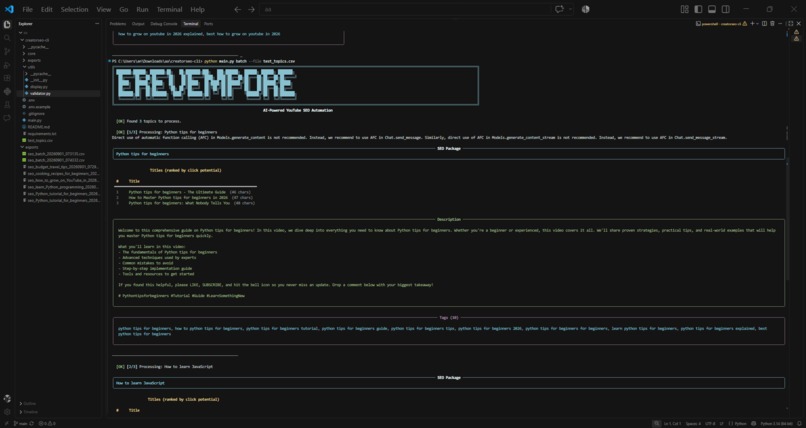Toggle the bottom panel visibility

[712, 9]
